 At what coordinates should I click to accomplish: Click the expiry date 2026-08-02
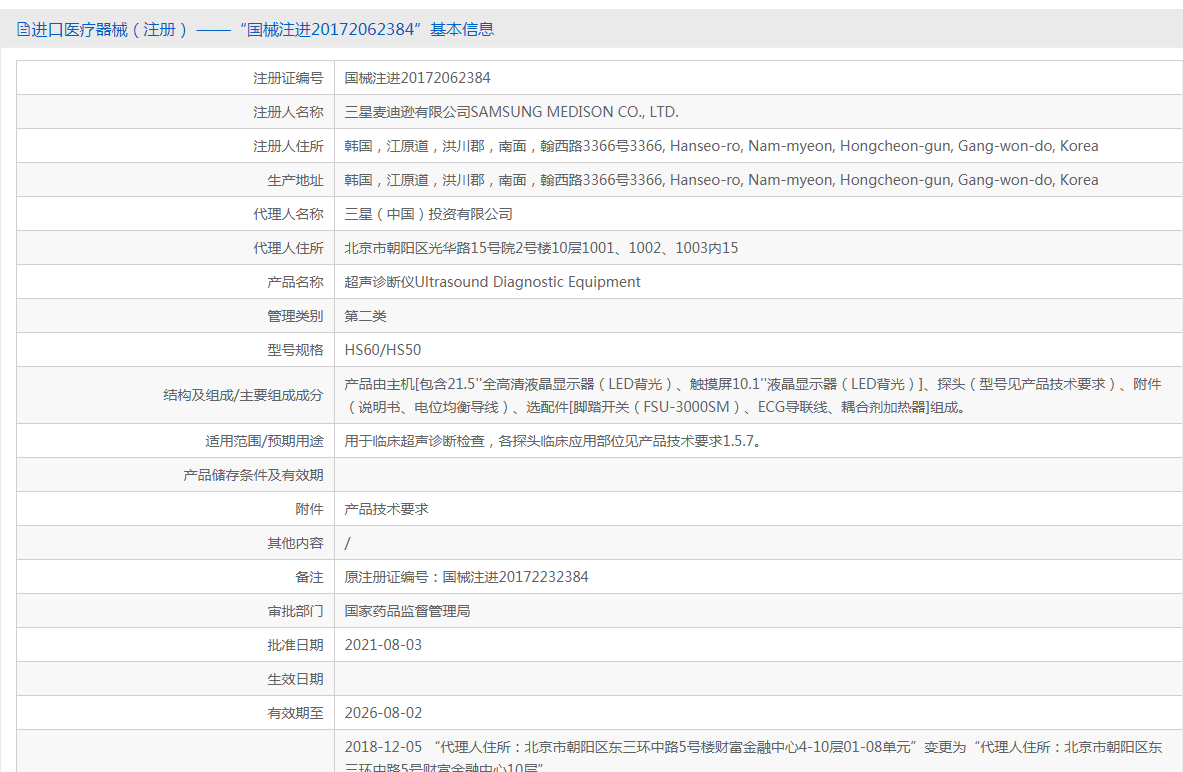pos(383,713)
